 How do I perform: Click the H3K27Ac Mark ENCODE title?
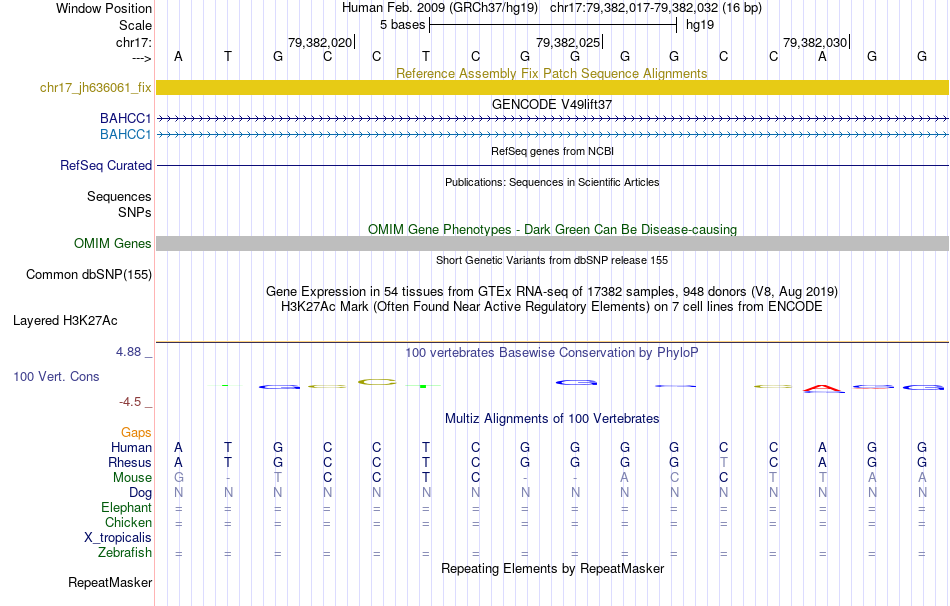pos(552,307)
